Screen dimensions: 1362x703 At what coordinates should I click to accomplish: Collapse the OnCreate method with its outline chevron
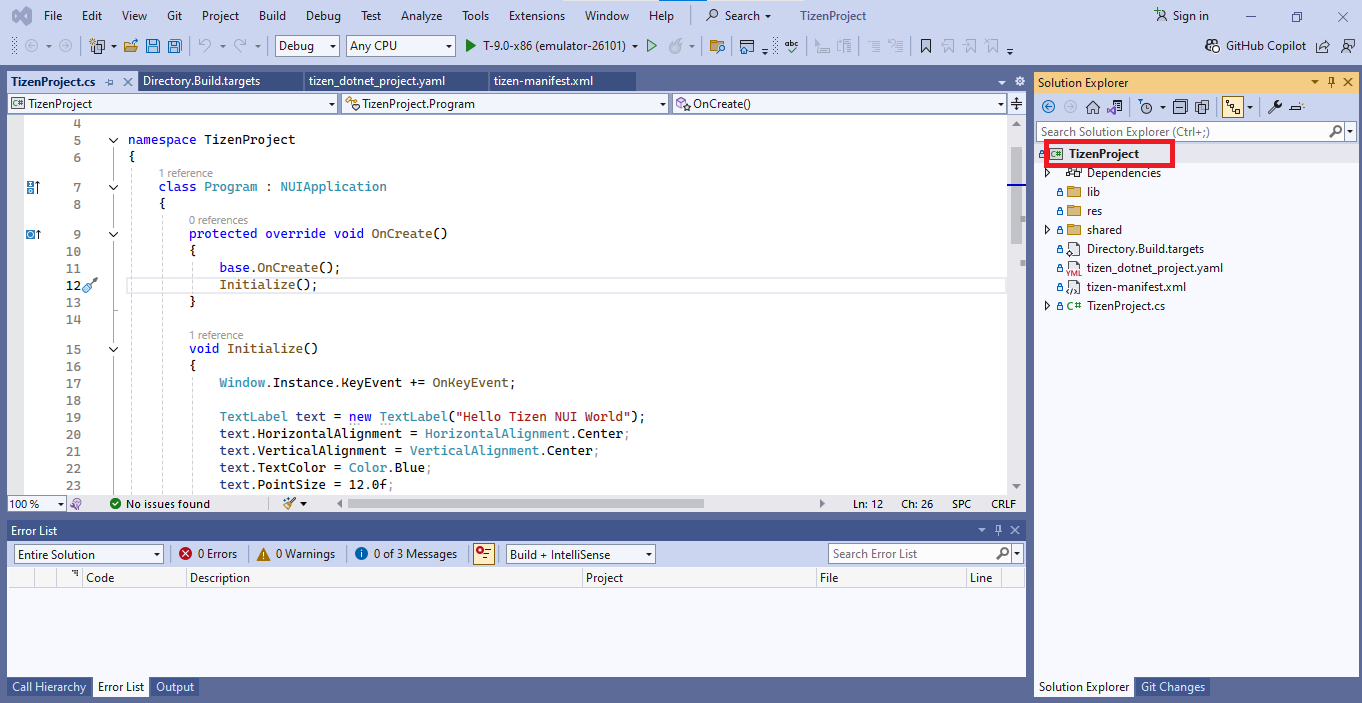point(113,233)
